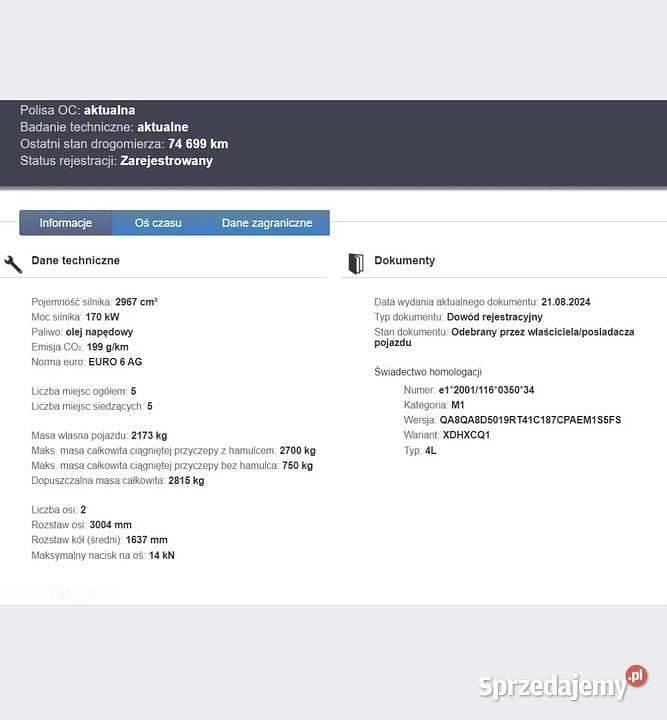Click the document icon next to Dokumenty
The width and height of the screenshot is (667, 720).
[x=355, y=263]
